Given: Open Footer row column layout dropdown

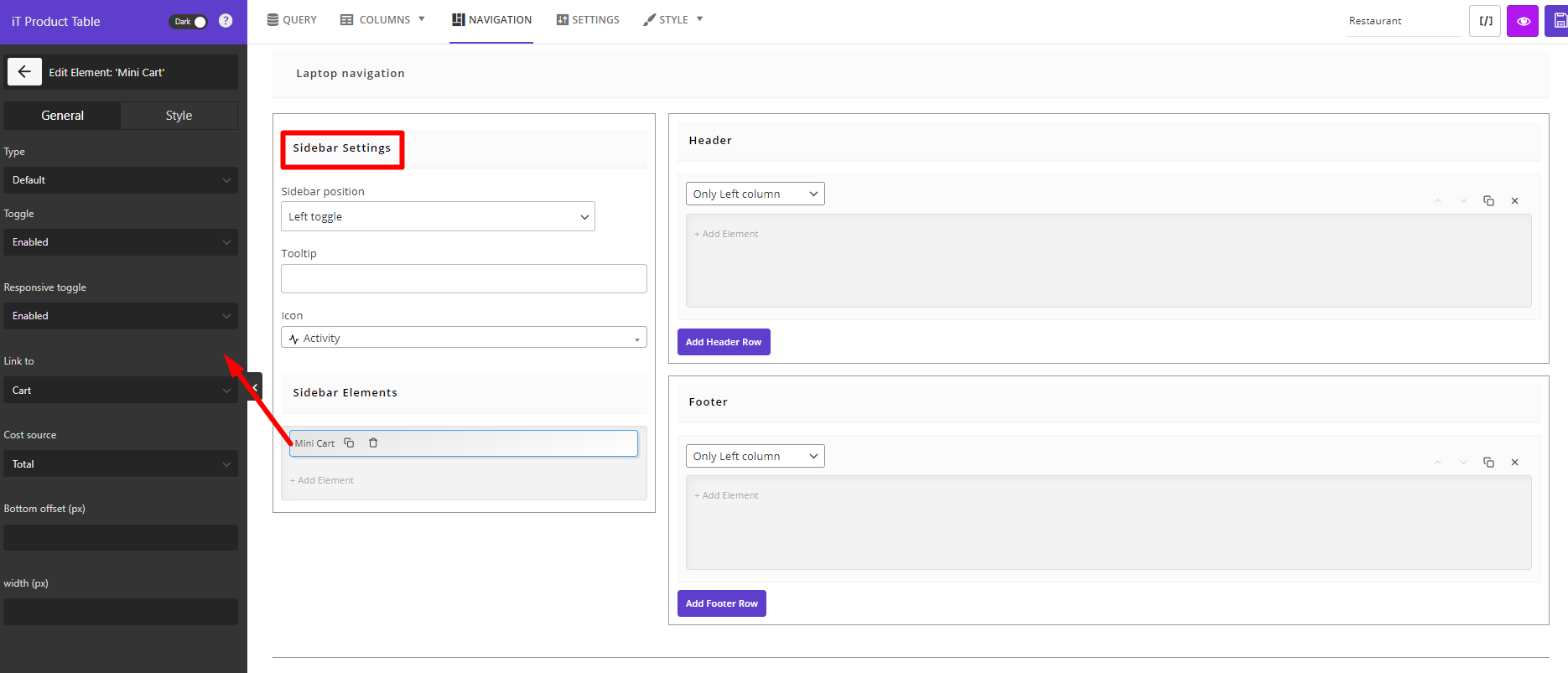Looking at the screenshot, I should pyautogui.click(x=755, y=456).
